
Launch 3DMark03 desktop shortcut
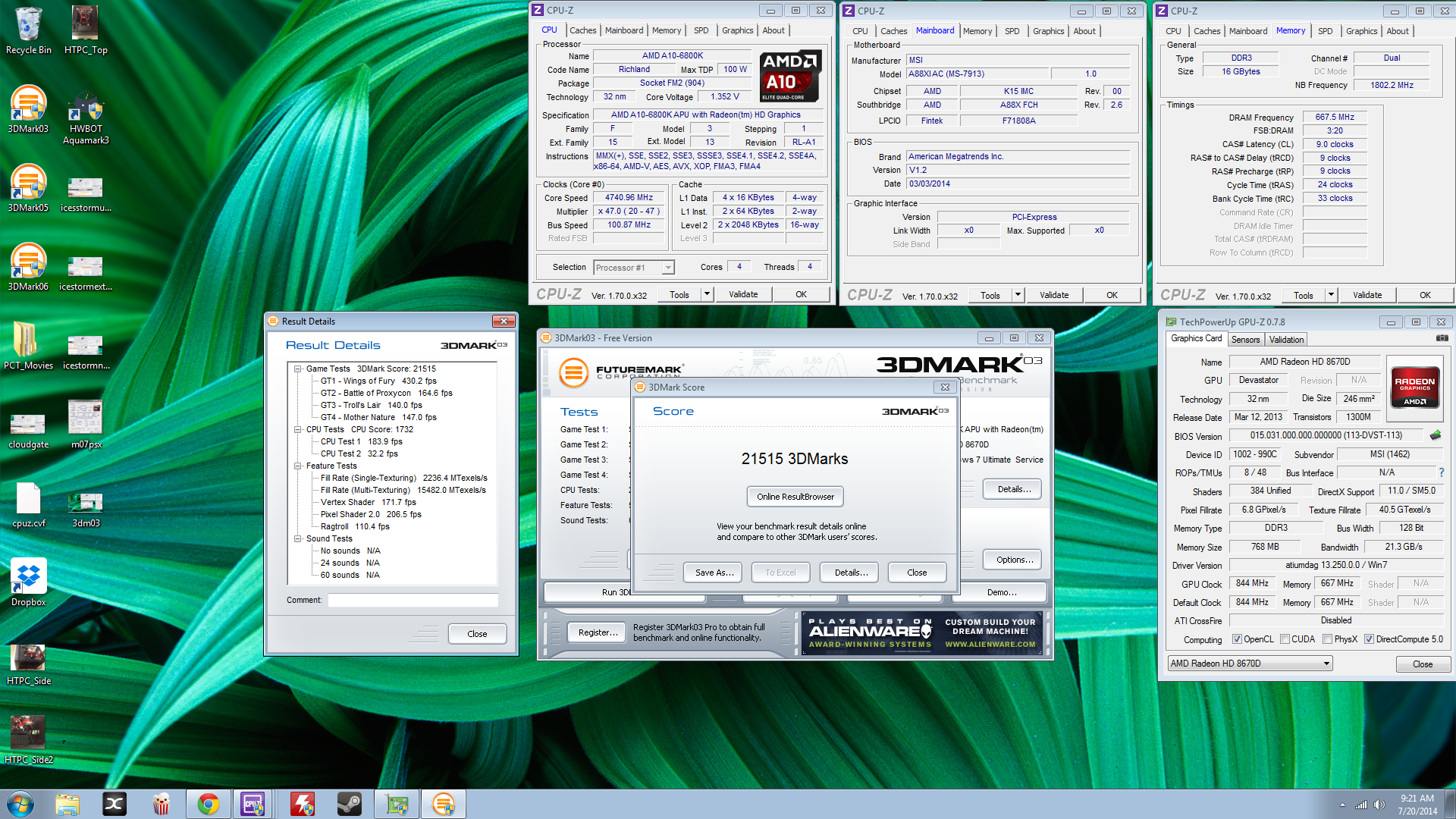coord(28,110)
